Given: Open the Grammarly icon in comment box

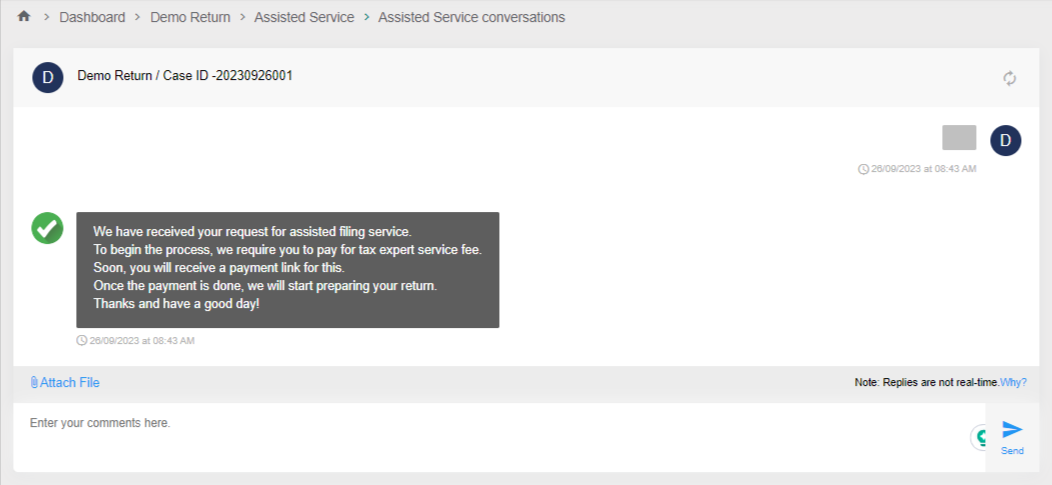Looking at the screenshot, I should [x=980, y=436].
